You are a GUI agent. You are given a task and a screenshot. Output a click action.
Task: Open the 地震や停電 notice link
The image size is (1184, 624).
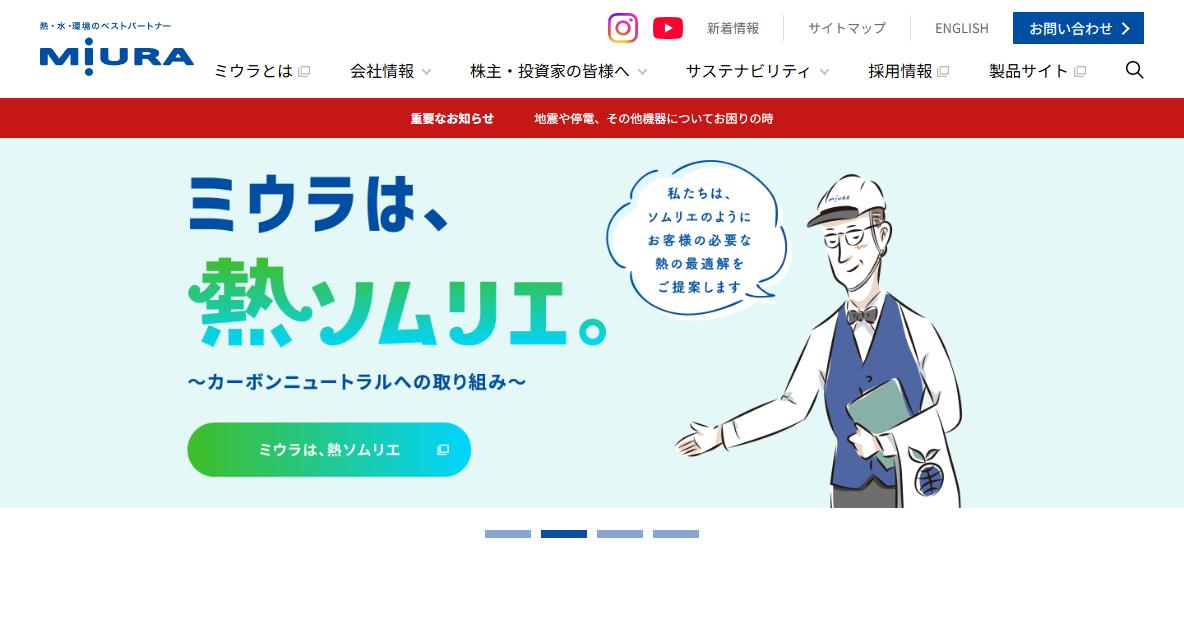pos(653,119)
